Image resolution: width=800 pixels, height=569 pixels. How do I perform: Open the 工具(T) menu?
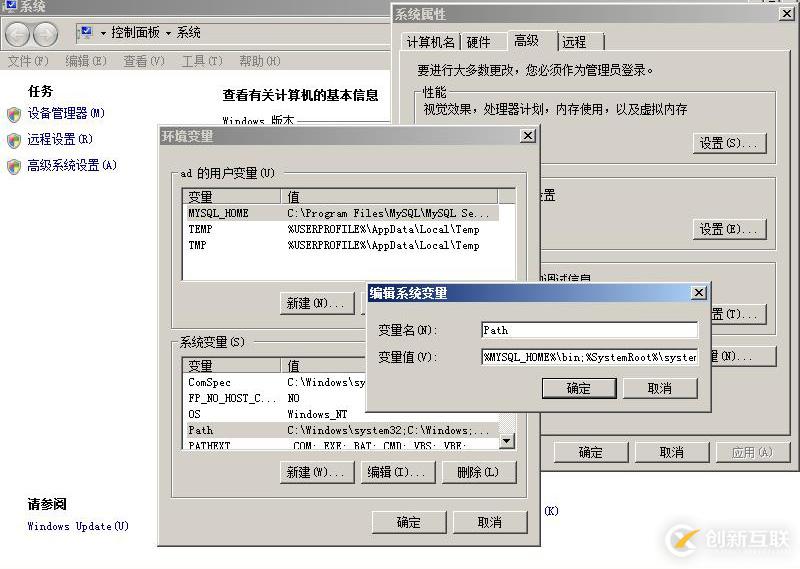coord(201,61)
